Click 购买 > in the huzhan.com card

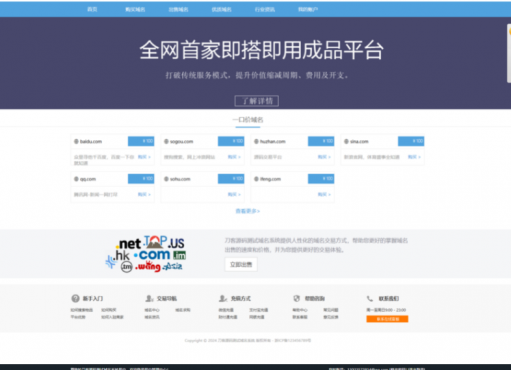(324, 157)
